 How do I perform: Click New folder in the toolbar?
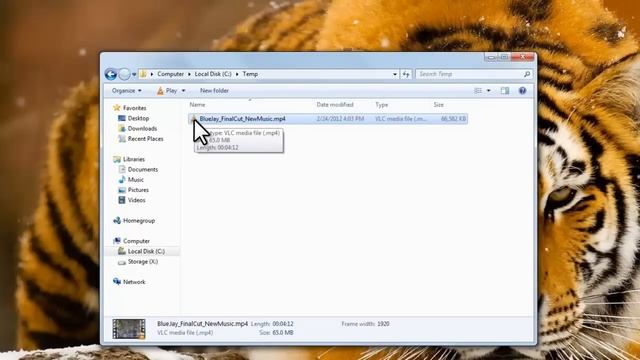point(214,91)
